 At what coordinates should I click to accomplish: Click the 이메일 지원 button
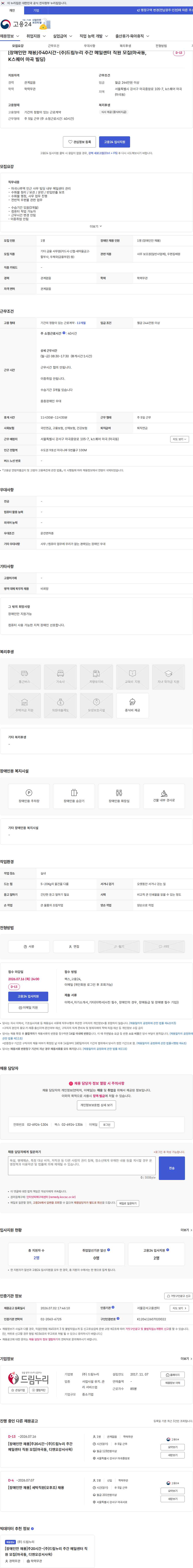coord(28,1008)
